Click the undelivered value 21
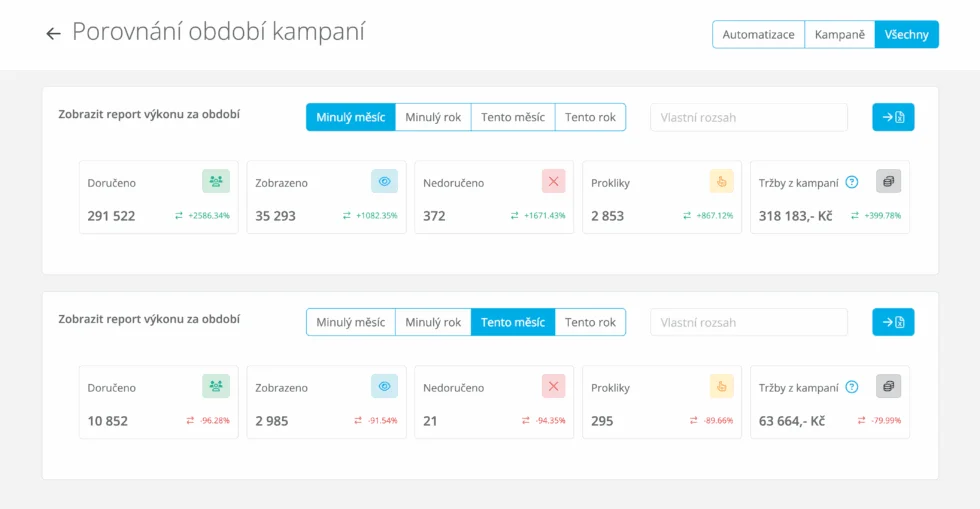This screenshot has height=509, width=980. [x=430, y=421]
